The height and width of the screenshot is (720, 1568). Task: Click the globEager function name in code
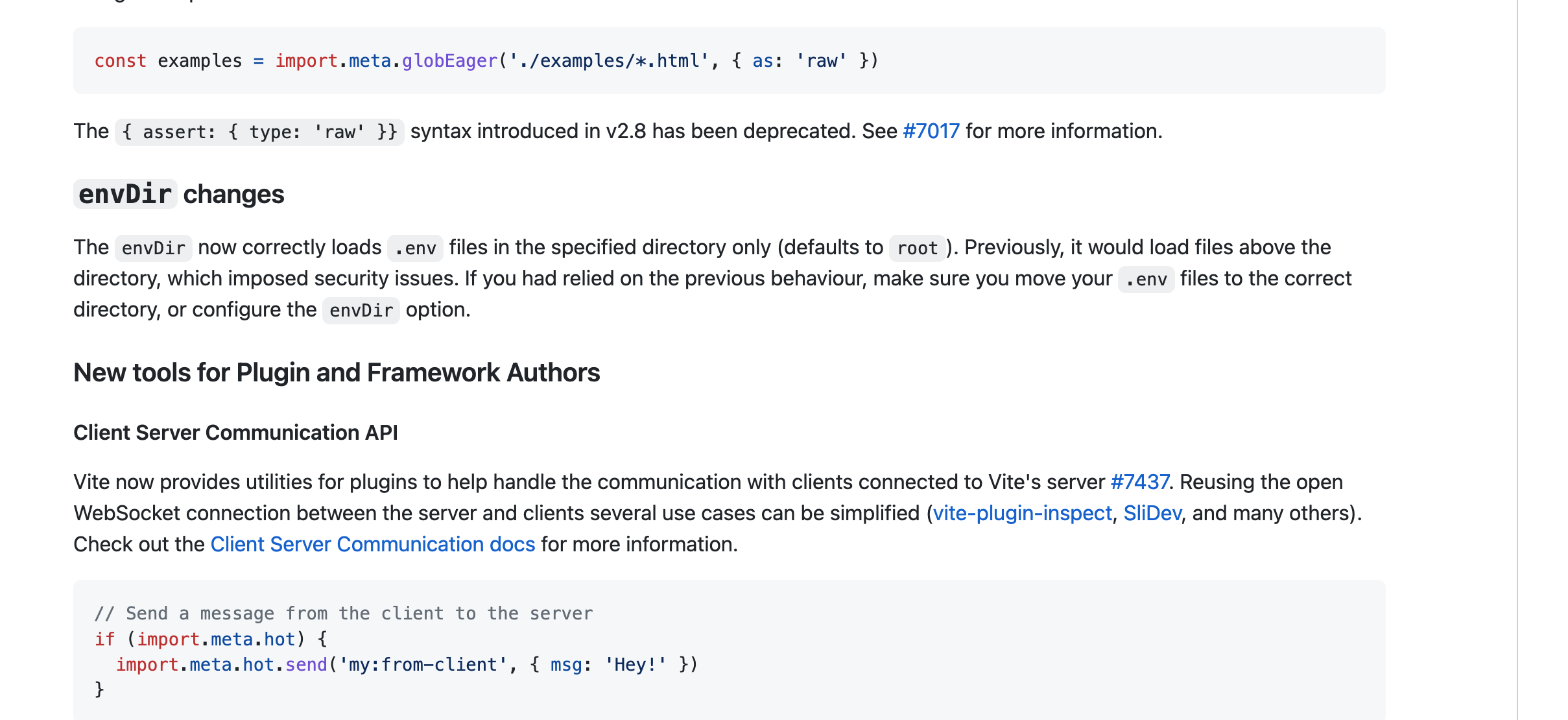[449, 61]
